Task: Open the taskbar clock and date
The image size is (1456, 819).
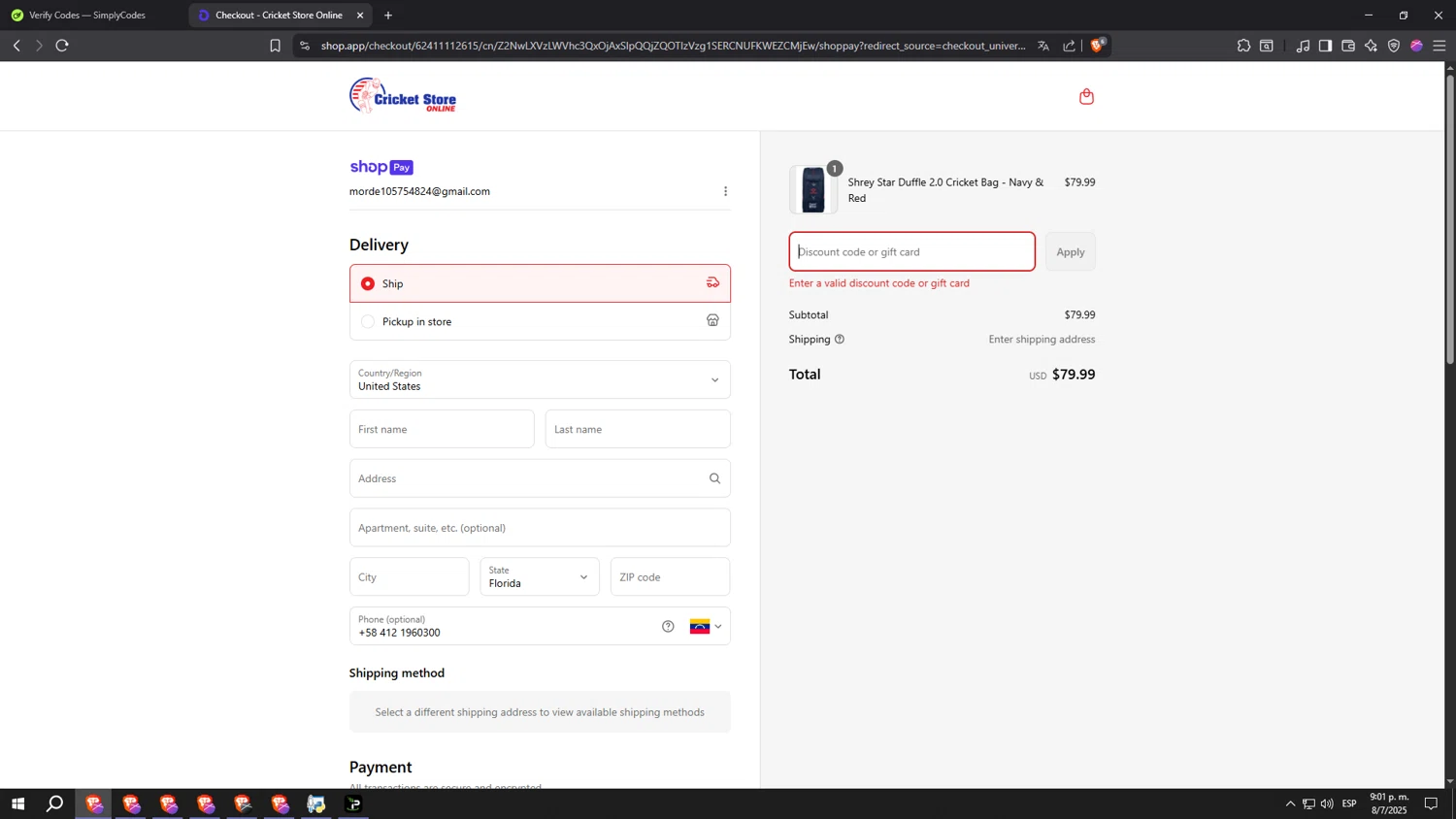Action: point(1389,803)
